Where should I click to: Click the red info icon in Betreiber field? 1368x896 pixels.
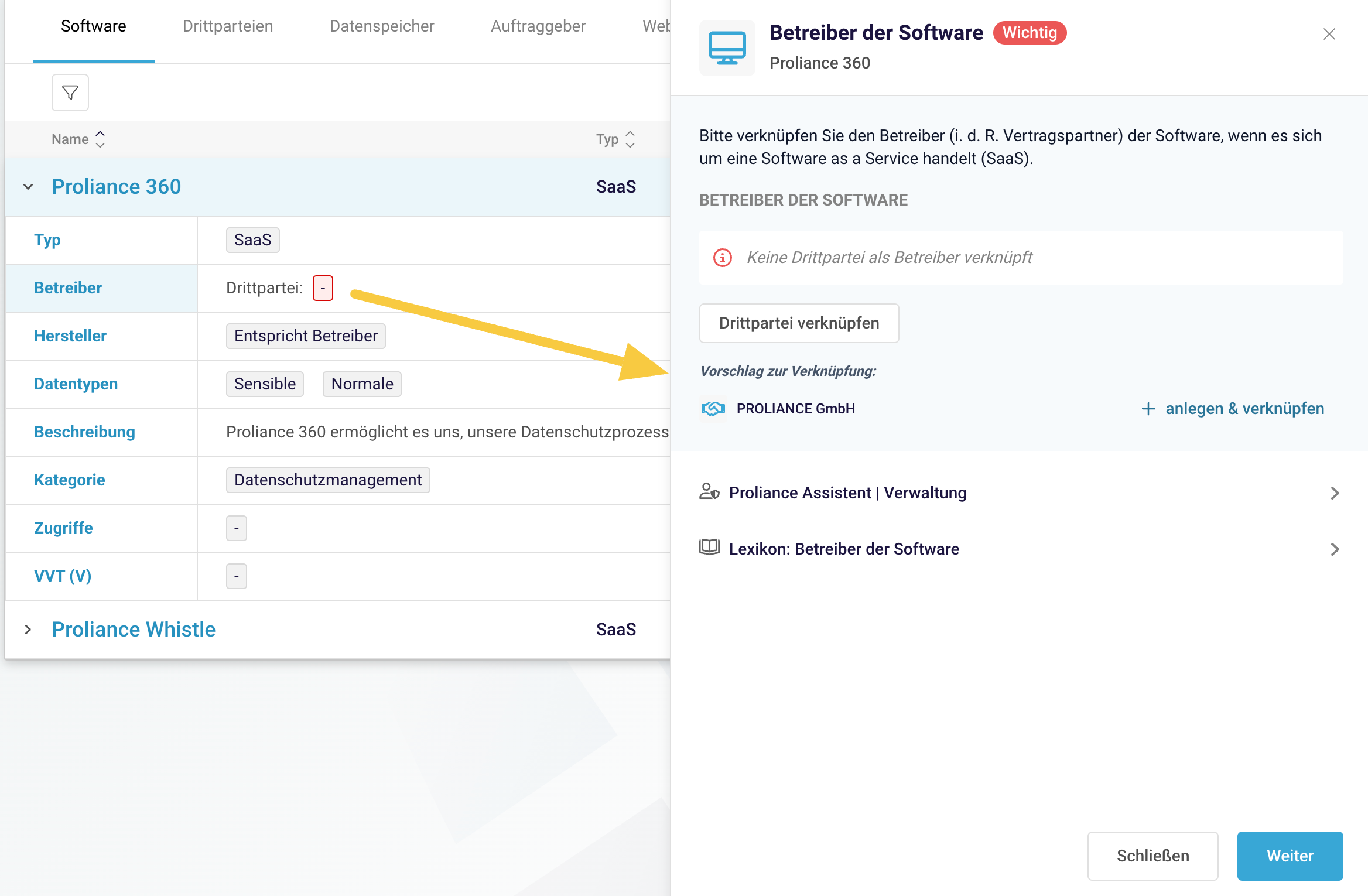[723, 258]
